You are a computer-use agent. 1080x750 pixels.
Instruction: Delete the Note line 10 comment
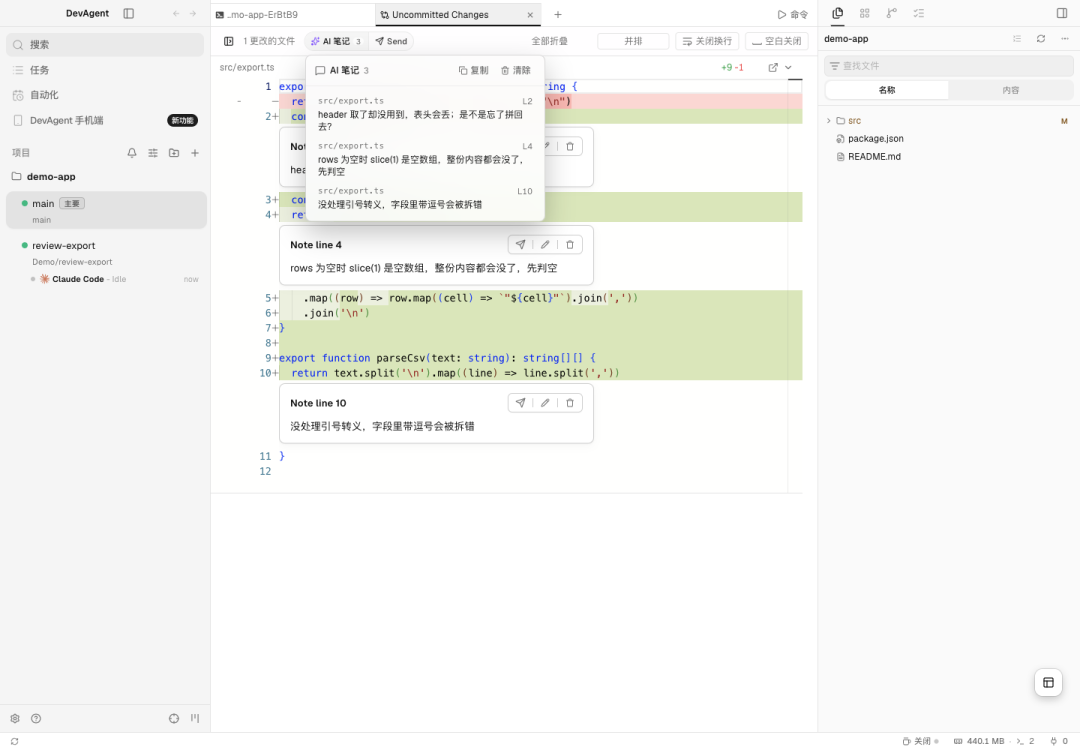pyautogui.click(x=570, y=403)
